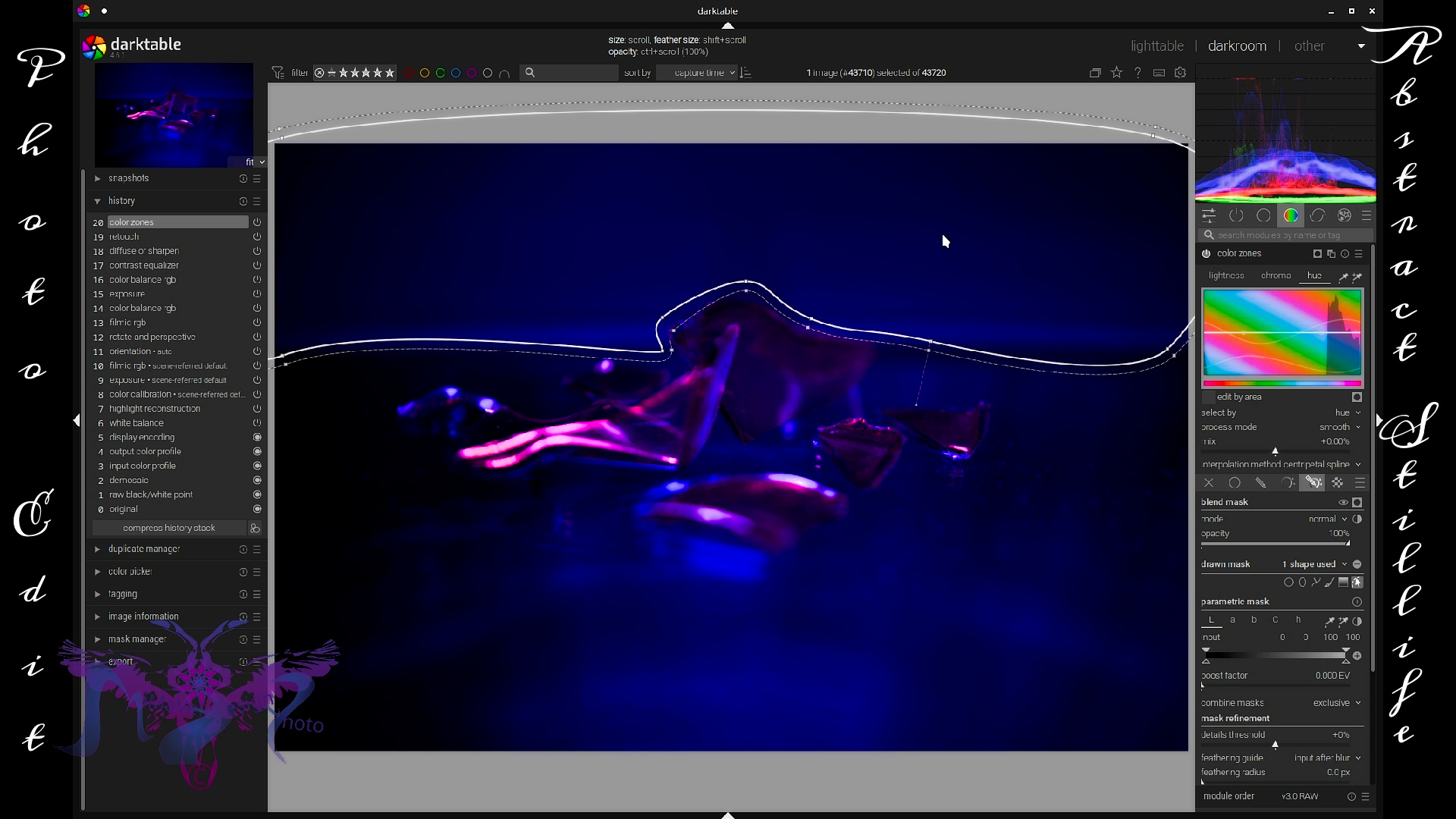Click the search modules input field
Image resolution: width=1456 pixels, height=819 pixels.
(1286, 235)
